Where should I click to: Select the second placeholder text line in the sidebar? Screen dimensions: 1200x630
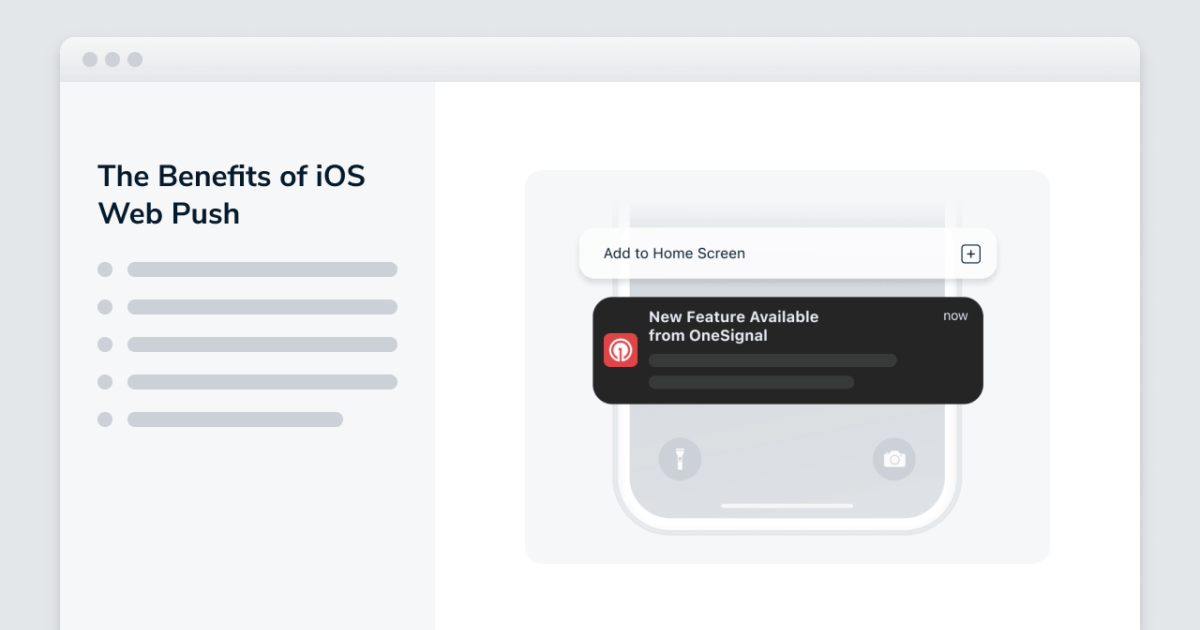(x=261, y=307)
